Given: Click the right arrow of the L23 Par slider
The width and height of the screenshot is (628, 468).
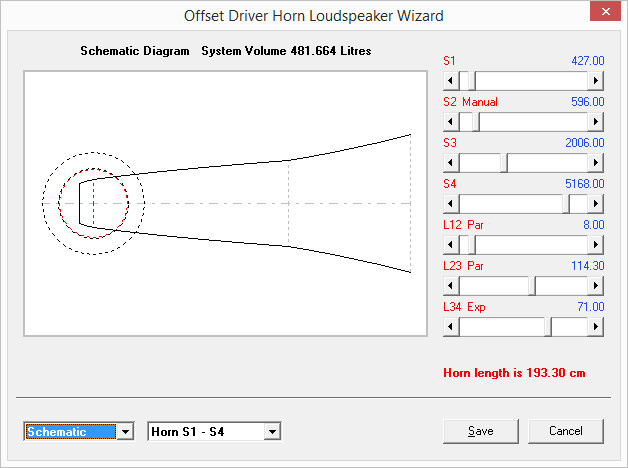Looking at the screenshot, I should pos(596,285).
